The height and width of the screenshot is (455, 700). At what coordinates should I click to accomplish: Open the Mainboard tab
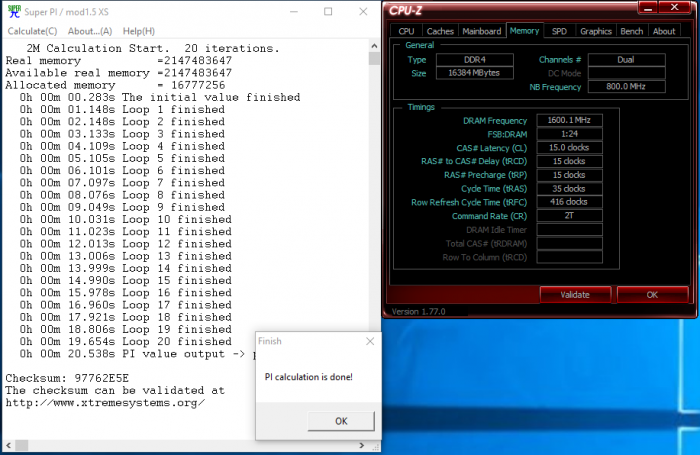482,31
